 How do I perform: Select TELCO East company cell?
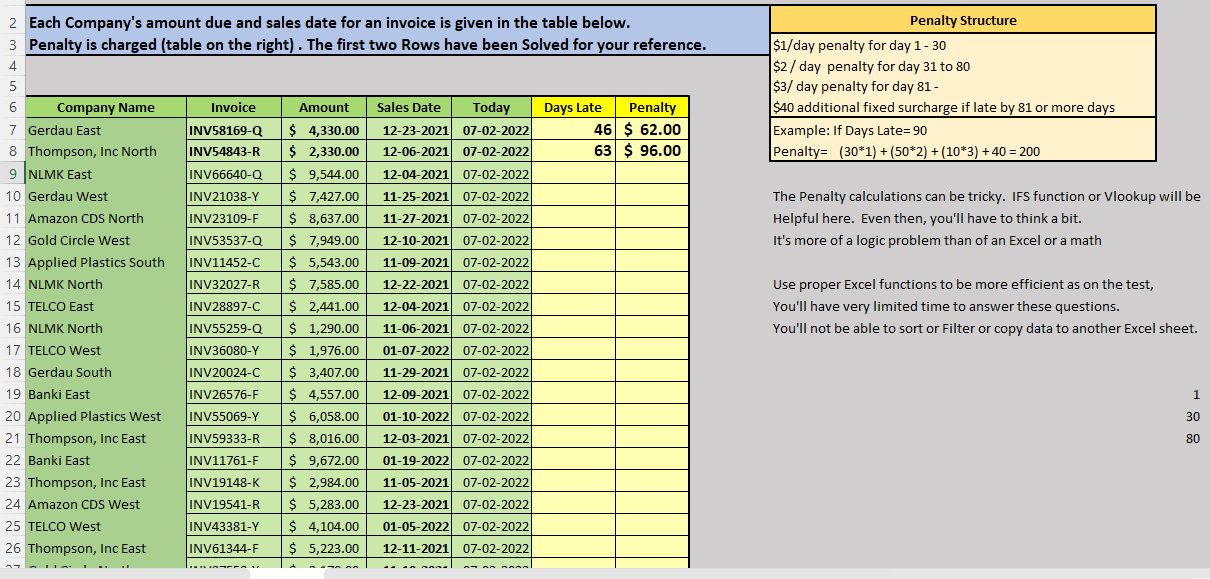point(106,306)
